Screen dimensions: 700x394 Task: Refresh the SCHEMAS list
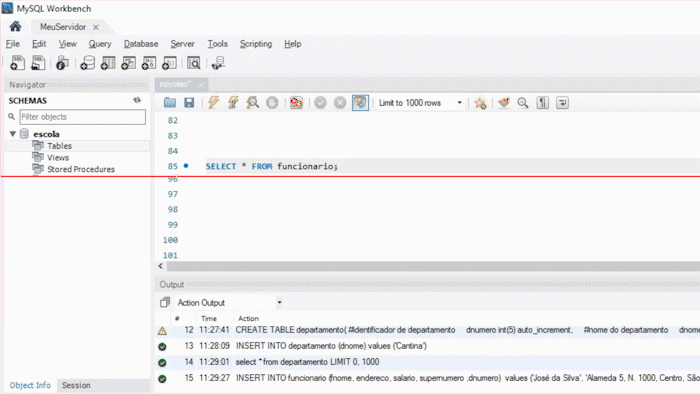[x=137, y=100]
